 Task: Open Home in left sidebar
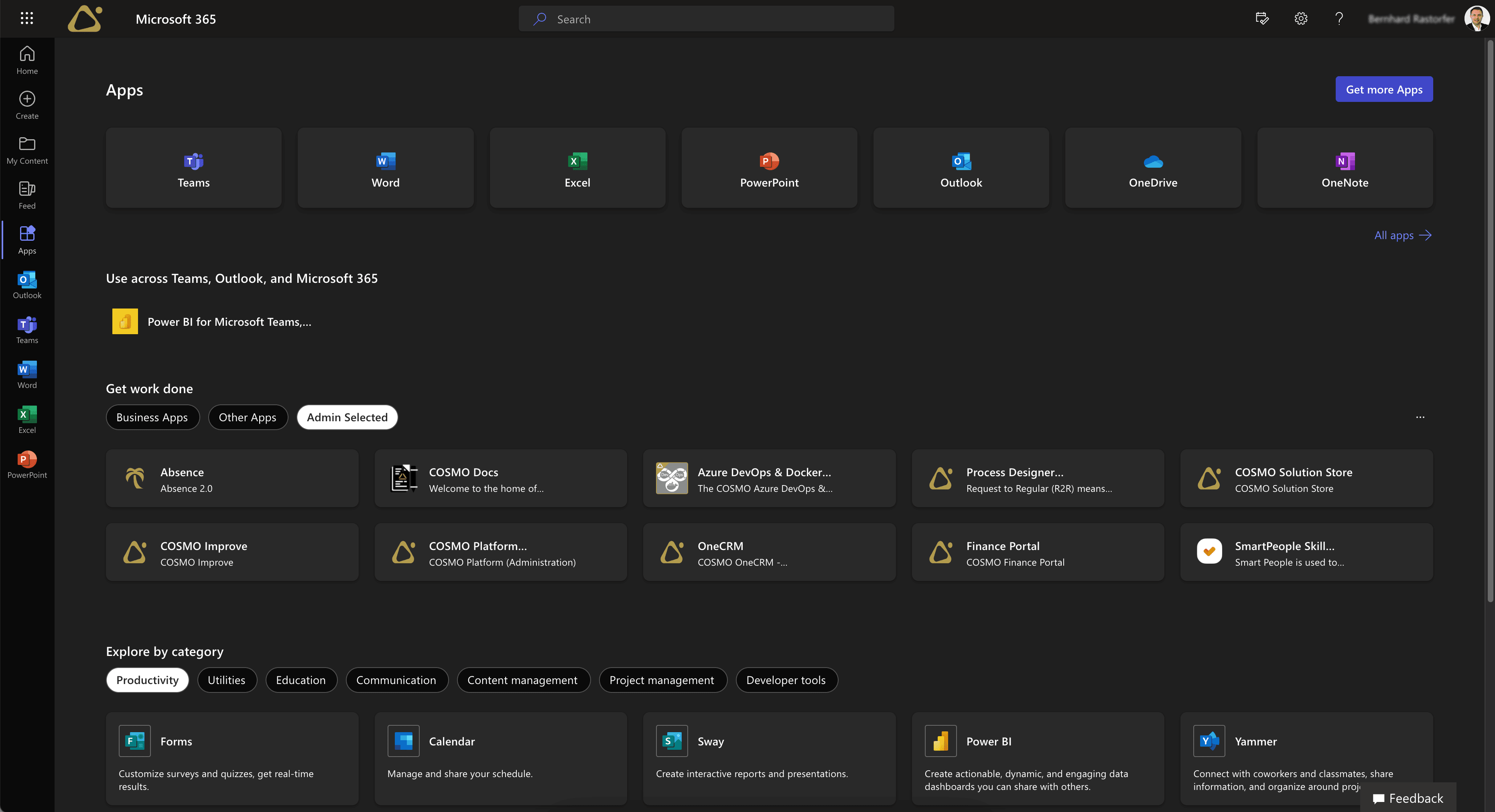[x=27, y=60]
